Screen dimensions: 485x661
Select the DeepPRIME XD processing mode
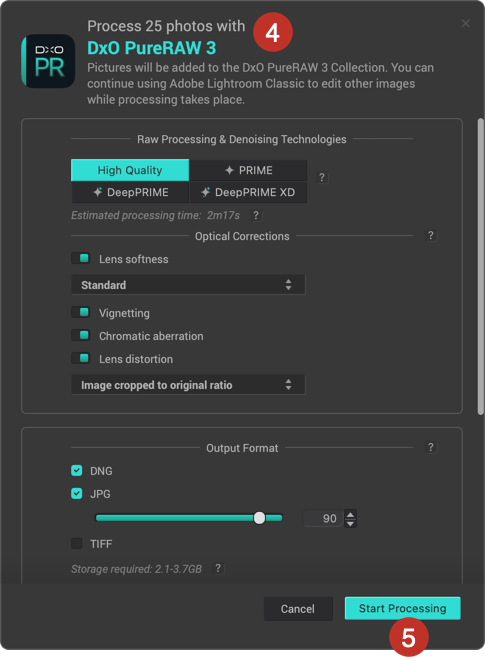point(248,193)
